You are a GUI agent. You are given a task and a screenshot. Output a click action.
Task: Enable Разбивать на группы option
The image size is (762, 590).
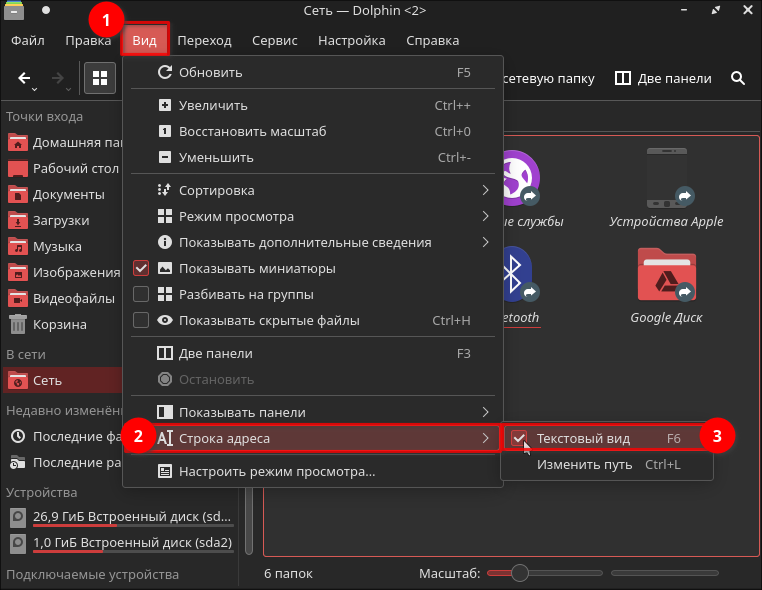[x=141, y=295]
